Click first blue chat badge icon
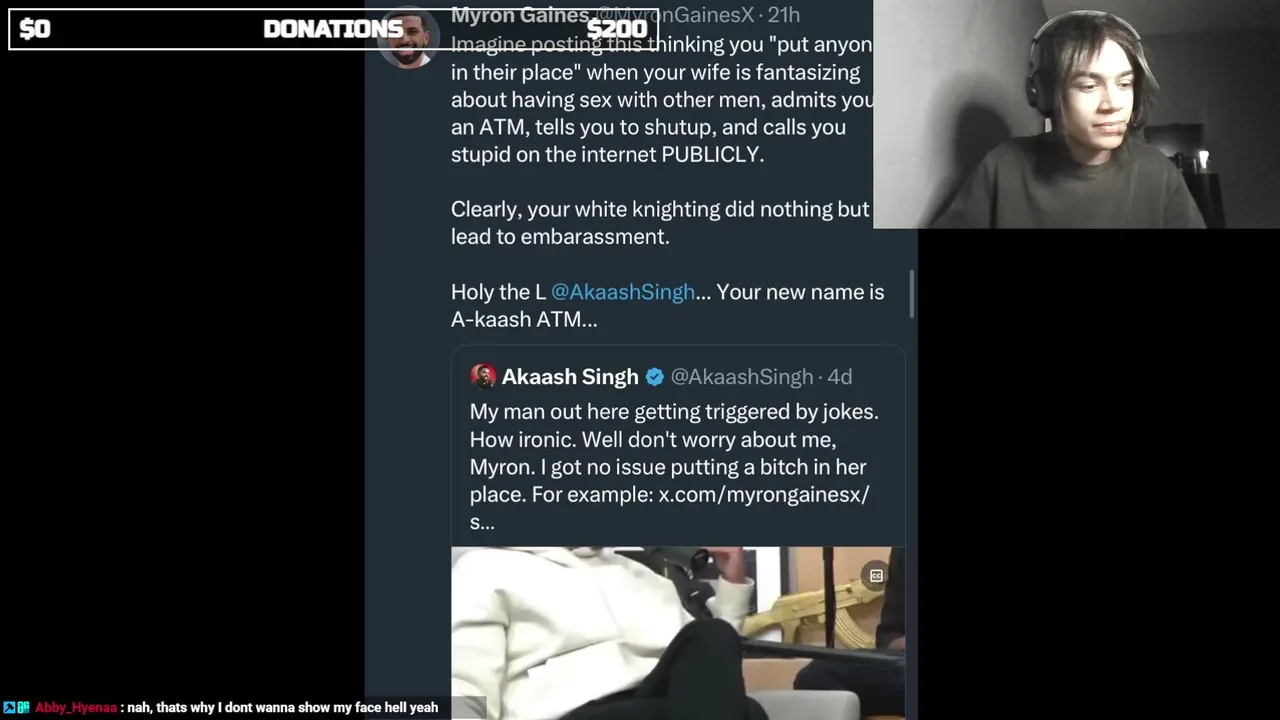Screen dimensions: 1280x720 coord(9,707)
